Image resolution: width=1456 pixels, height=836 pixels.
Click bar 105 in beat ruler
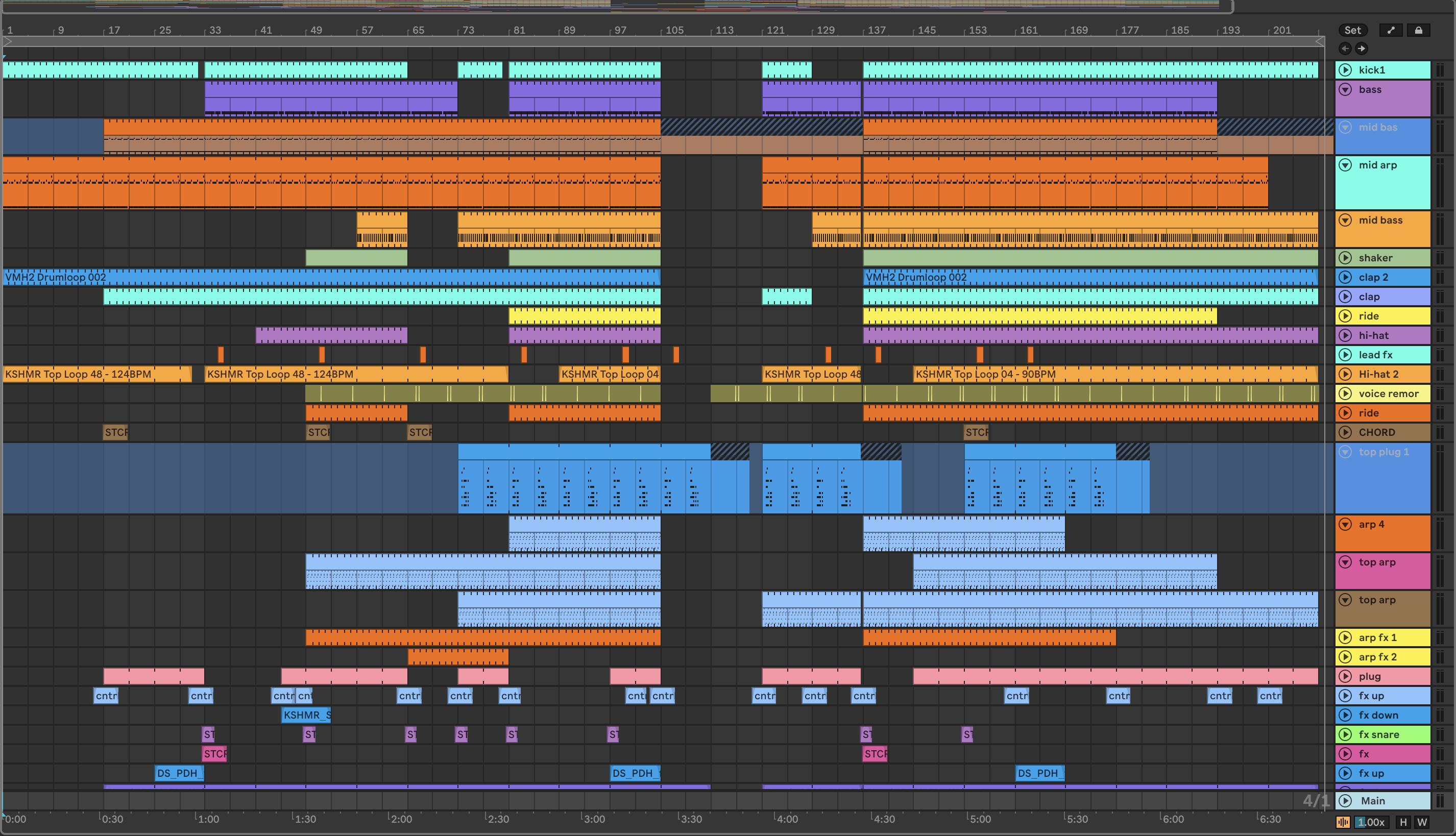point(674,31)
